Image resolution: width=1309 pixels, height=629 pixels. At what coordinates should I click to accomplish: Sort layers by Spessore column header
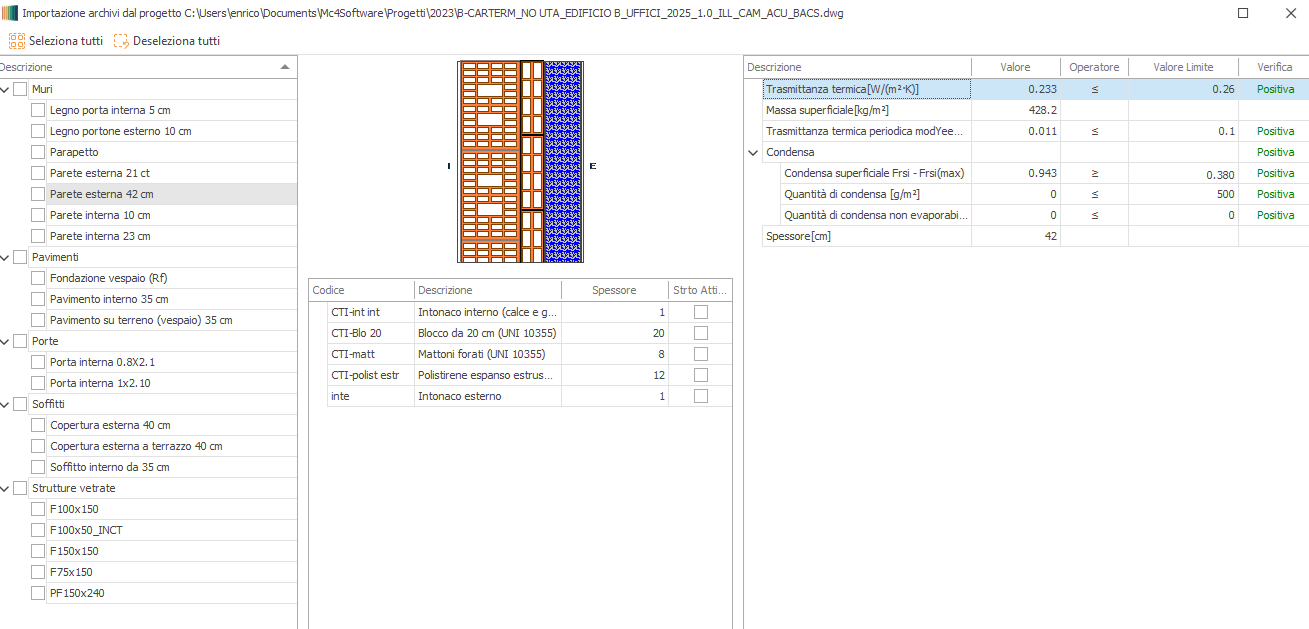[613, 290]
